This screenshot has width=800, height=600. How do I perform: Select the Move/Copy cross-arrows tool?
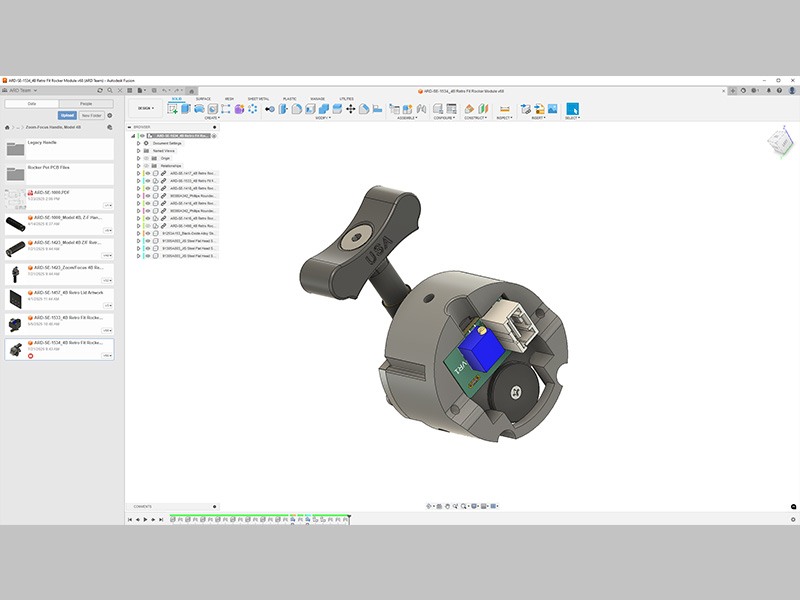[351, 109]
